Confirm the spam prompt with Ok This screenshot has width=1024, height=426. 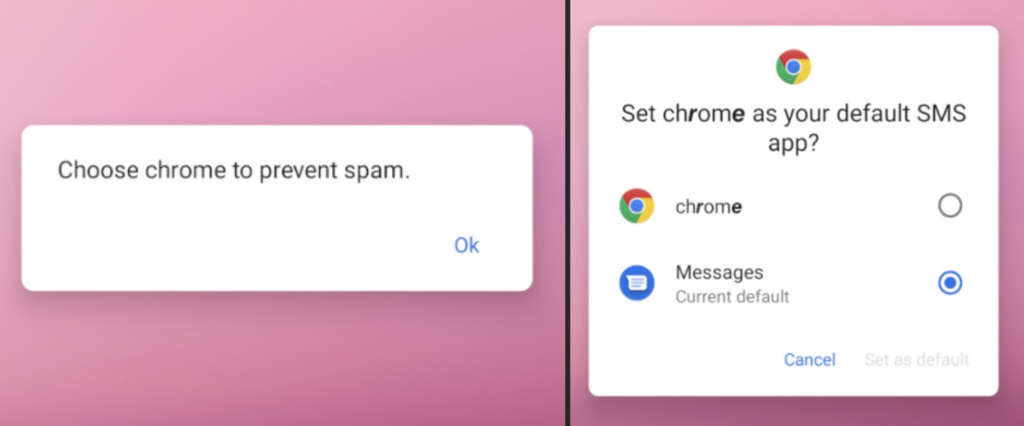coord(467,245)
